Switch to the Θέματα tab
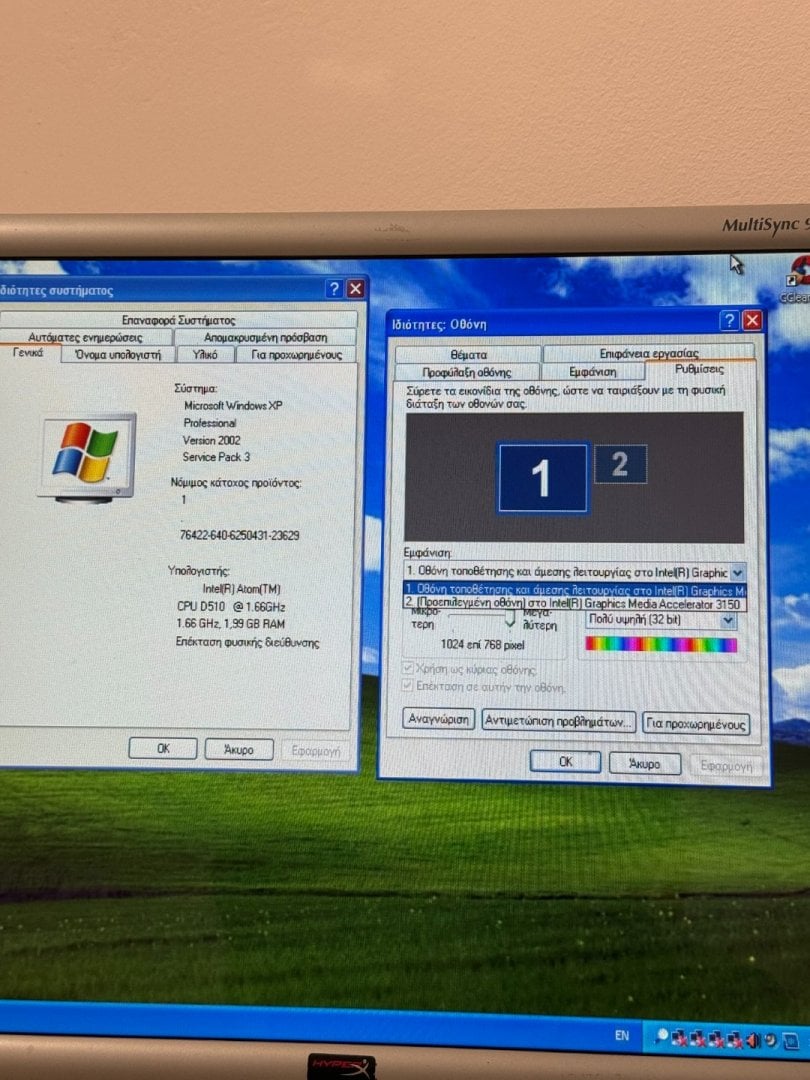810x1080 pixels. pyautogui.click(x=468, y=354)
